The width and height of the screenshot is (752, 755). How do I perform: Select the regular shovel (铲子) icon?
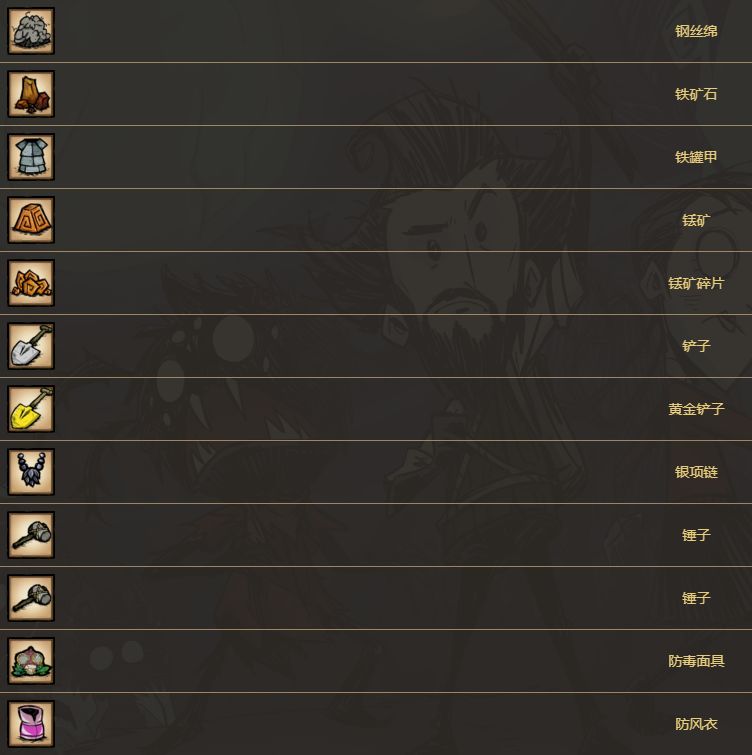pos(31,346)
